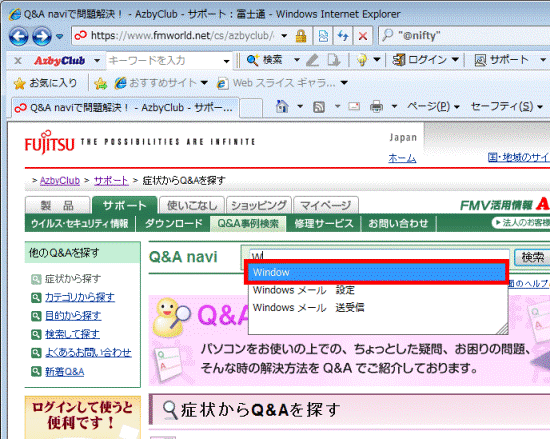The width and height of the screenshot is (550, 439).
Task: Open the ログイン toolbar menu
Action: 425,60
